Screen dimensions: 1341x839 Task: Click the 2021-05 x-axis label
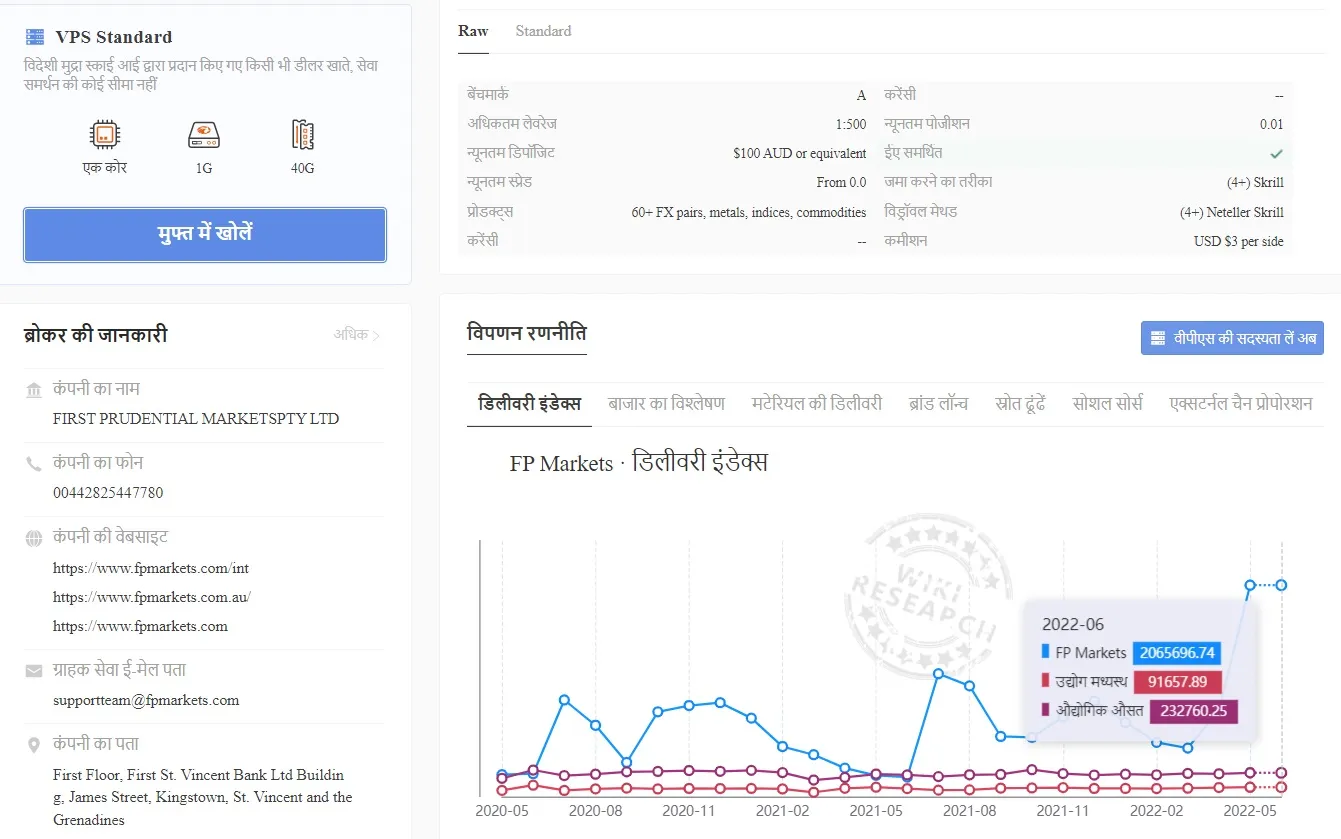878,811
